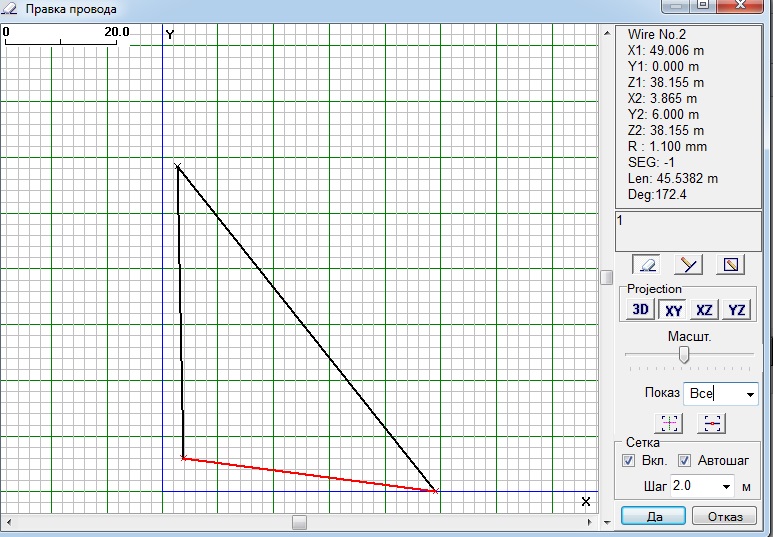Confirm with the Да button
The width and height of the screenshot is (773, 537).
(654, 516)
